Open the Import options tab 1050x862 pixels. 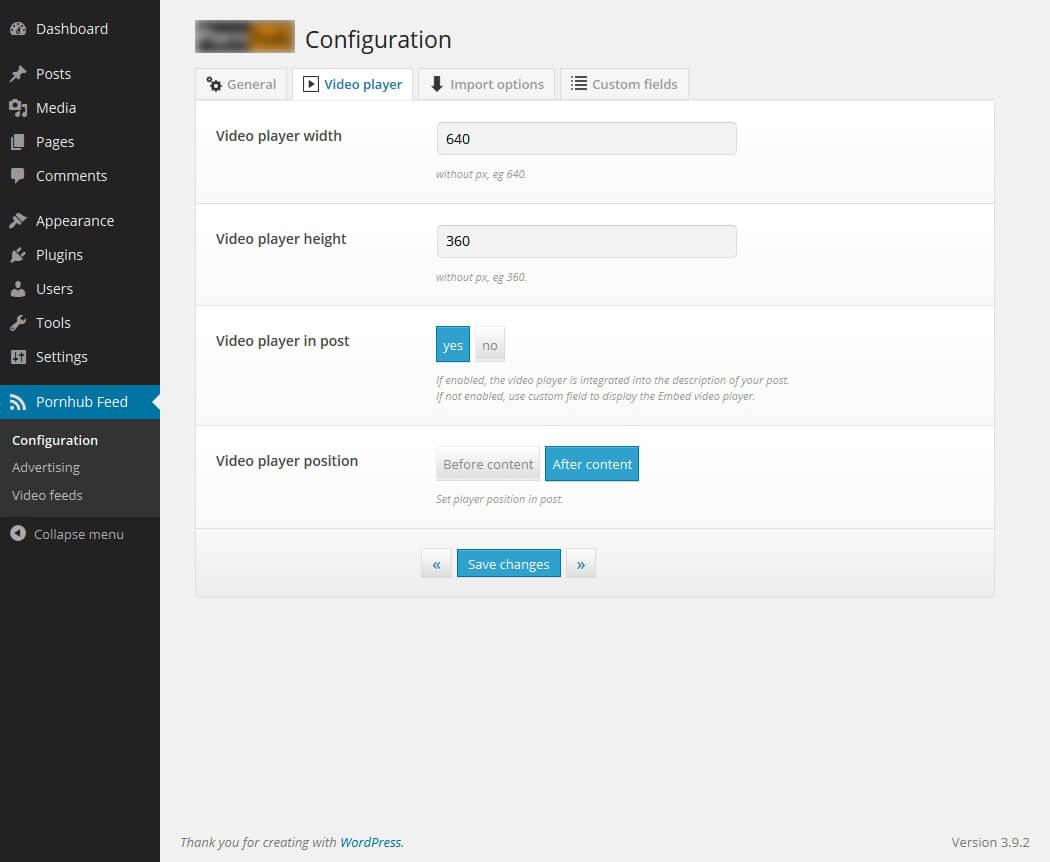click(x=487, y=84)
